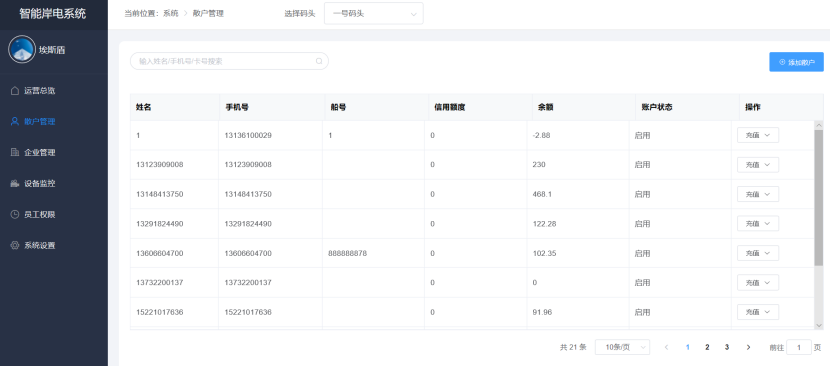Click the scrollbar up arrow of table
The image size is (832, 366).
pos(819,125)
